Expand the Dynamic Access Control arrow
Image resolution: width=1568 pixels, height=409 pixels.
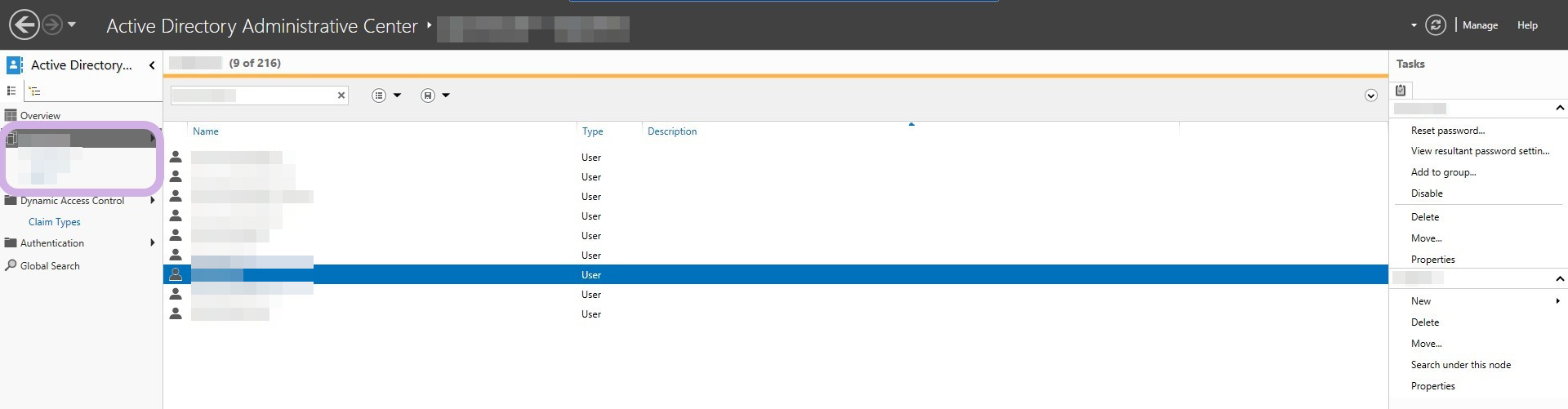pyautogui.click(x=152, y=201)
